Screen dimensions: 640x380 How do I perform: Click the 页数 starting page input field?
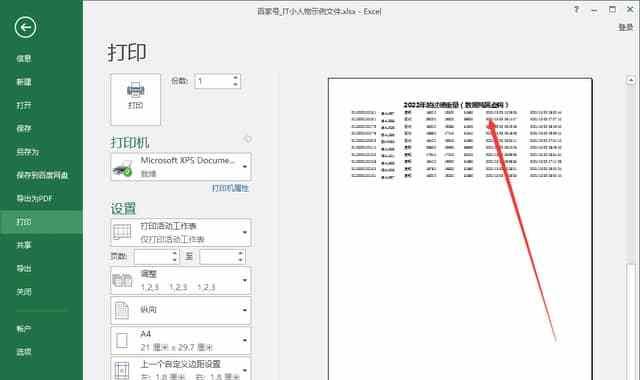[x=152, y=257]
